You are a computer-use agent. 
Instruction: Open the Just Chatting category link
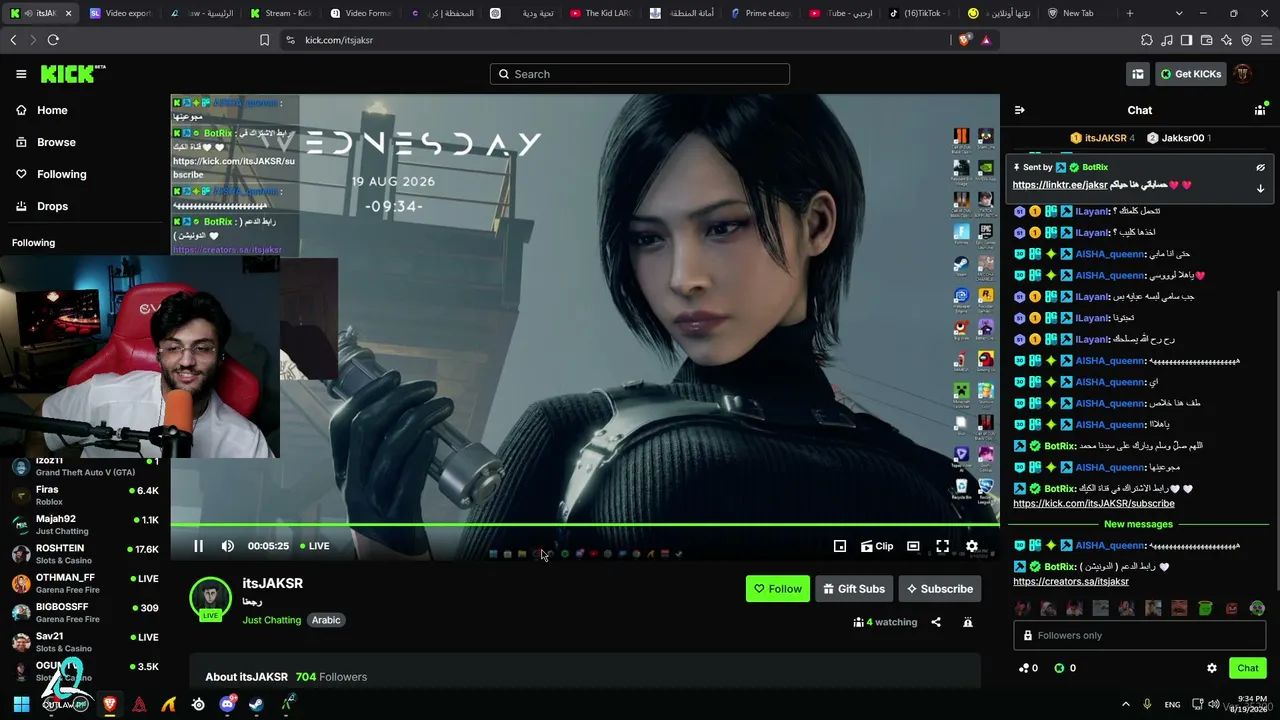(x=272, y=620)
